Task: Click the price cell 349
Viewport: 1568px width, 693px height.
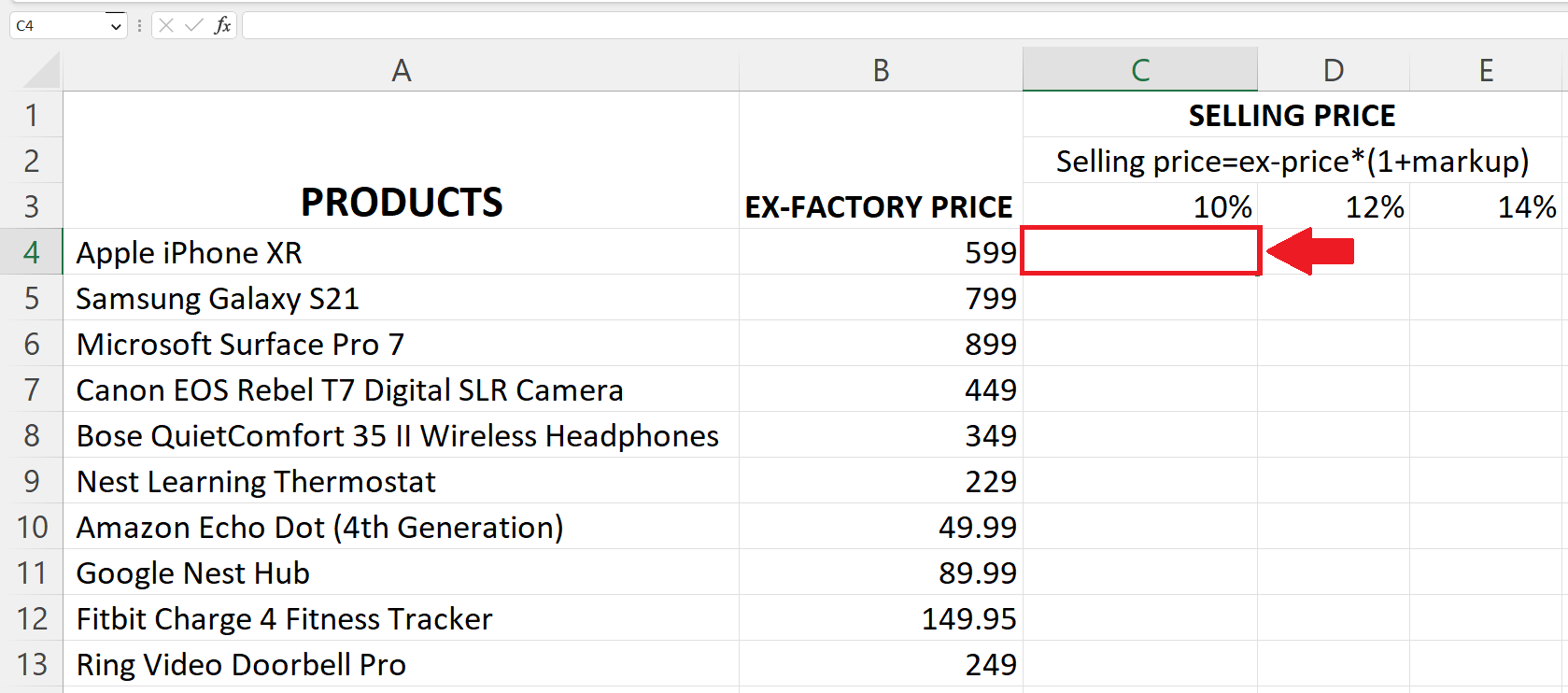Action: point(881,435)
